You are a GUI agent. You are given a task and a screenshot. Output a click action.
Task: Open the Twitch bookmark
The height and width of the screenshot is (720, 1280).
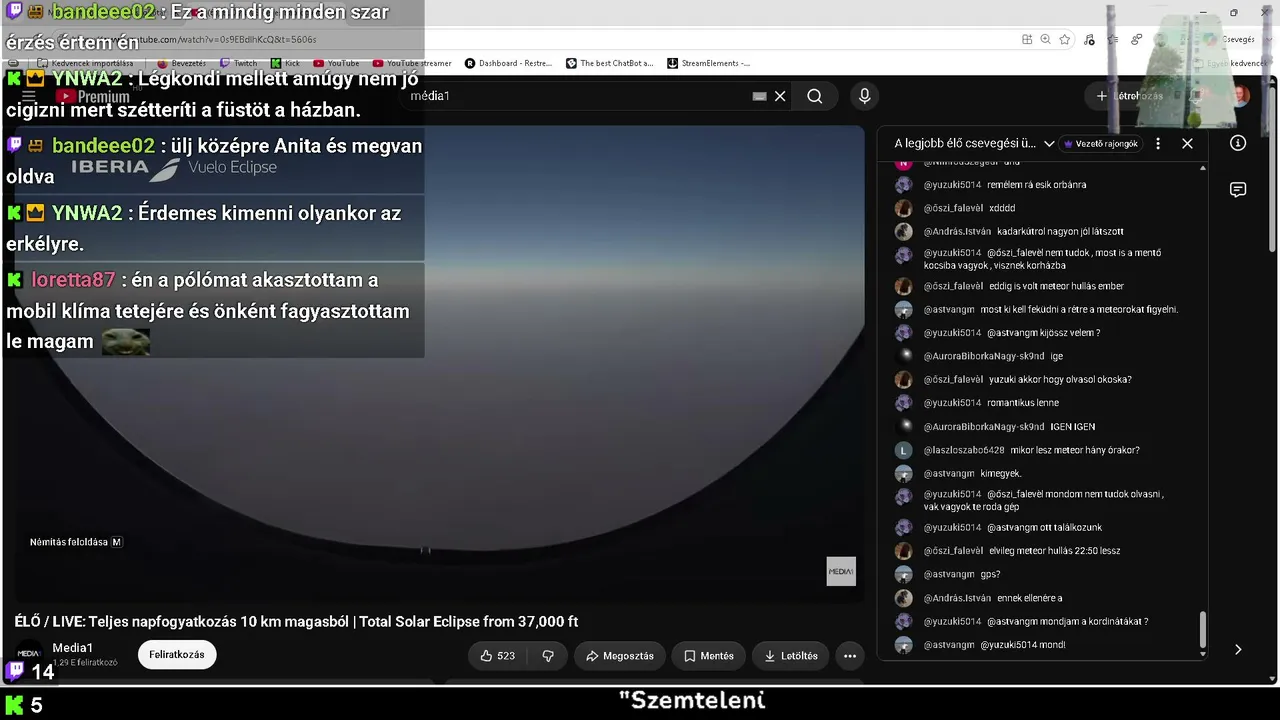coord(238,63)
